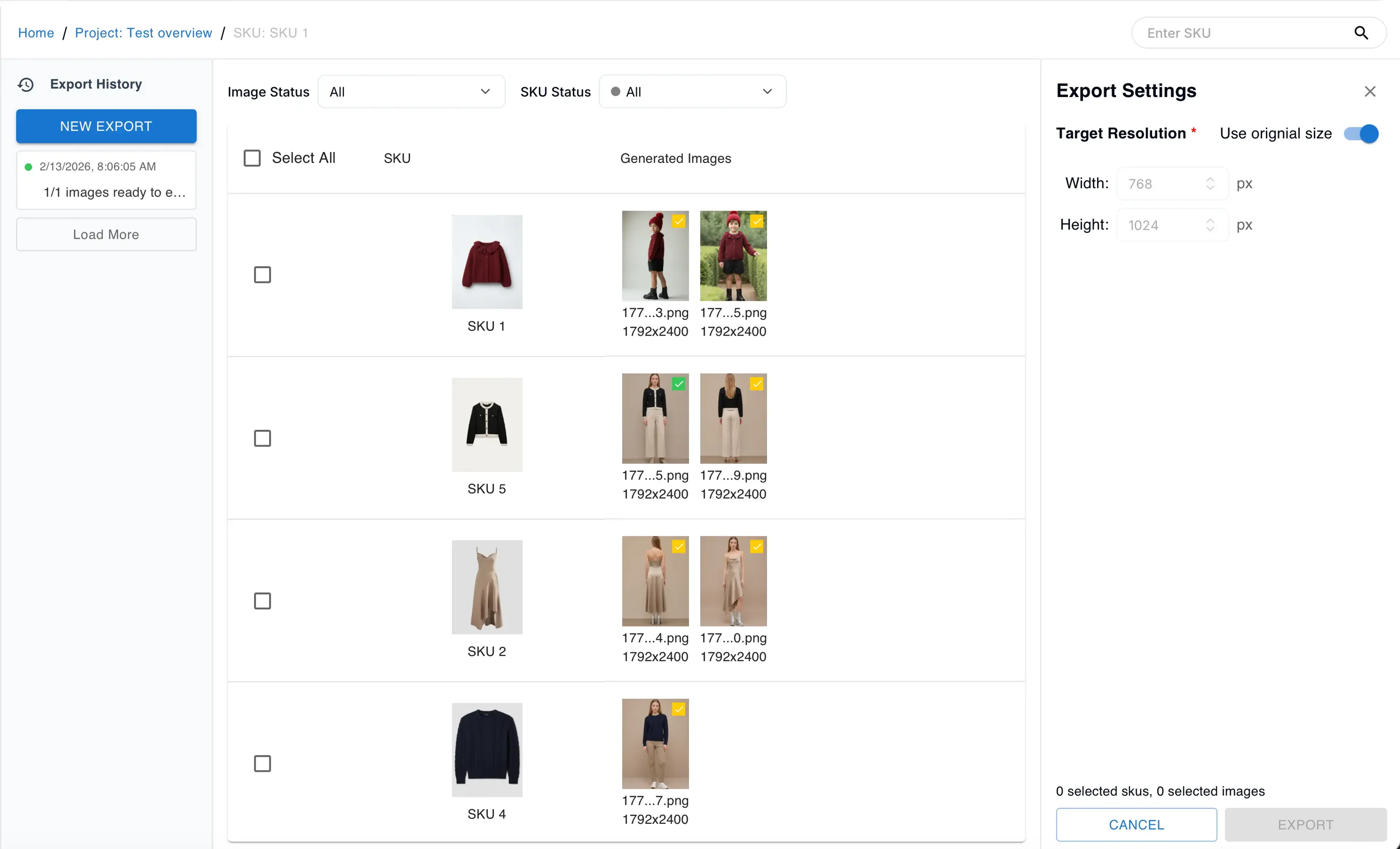
Task: Toggle green check on SKU 5 177...5.png
Action: (x=679, y=384)
